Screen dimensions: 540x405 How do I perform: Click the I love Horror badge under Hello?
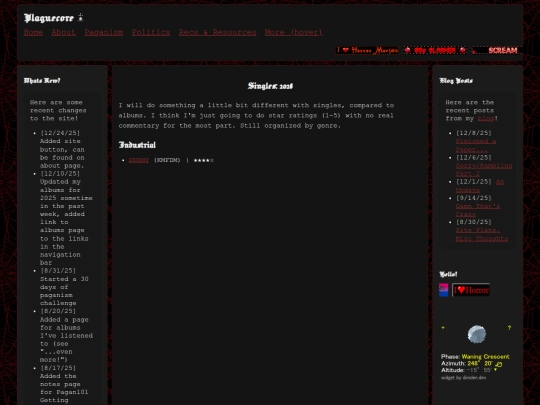471,290
